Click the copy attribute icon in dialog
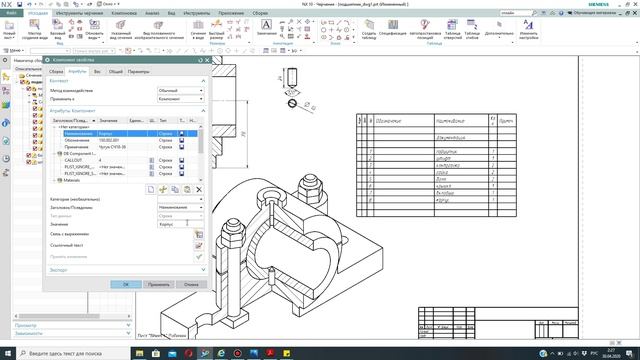The image size is (640, 360). click(x=175, y=189)
